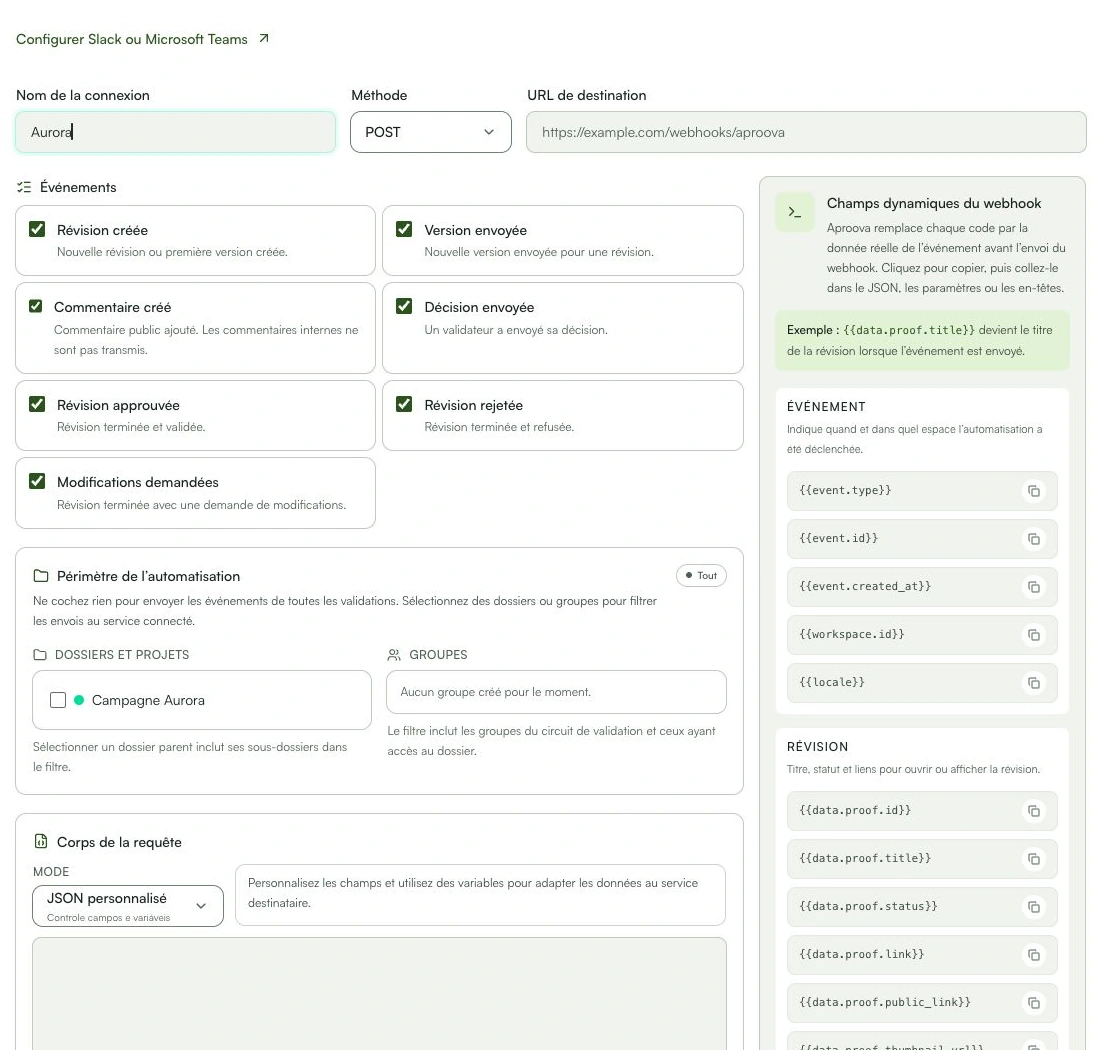Copy the {{data.proof.link}} variable
Viewport: 1102px width, 1050px height.
1033,954
